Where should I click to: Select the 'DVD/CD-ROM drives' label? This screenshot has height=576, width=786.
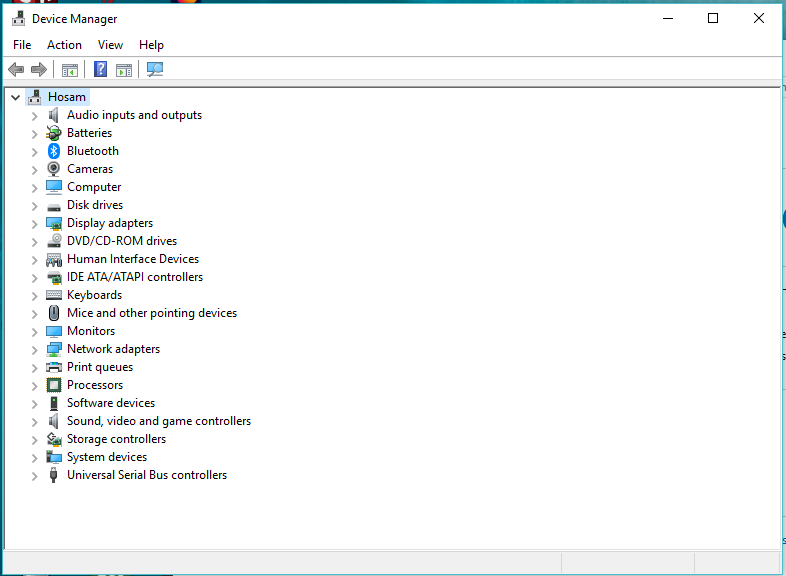pyautogui.click(x=122, y=241)
